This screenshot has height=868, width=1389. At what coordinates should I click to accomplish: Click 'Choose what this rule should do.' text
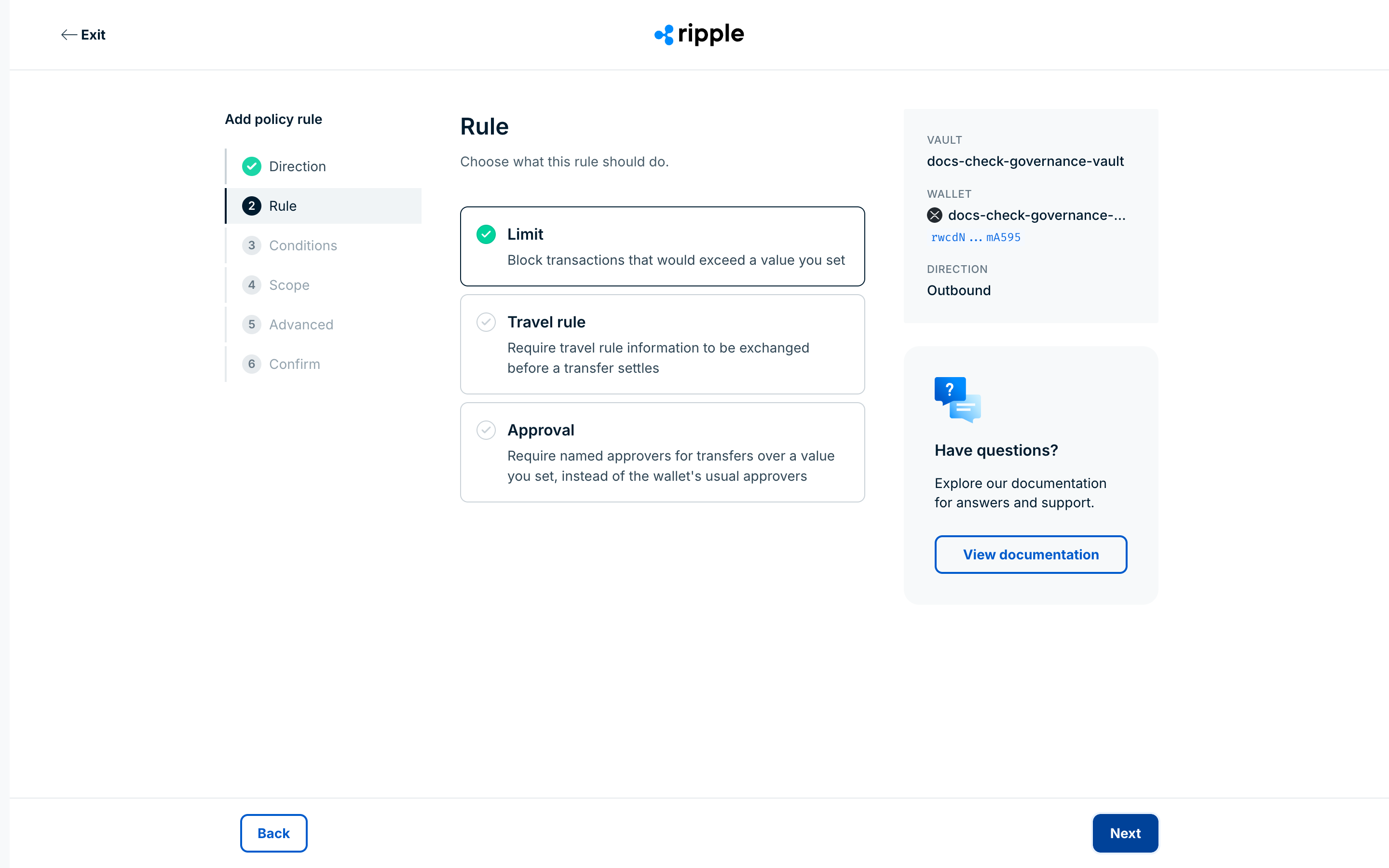pyautogui.click(x=564, y=162)
